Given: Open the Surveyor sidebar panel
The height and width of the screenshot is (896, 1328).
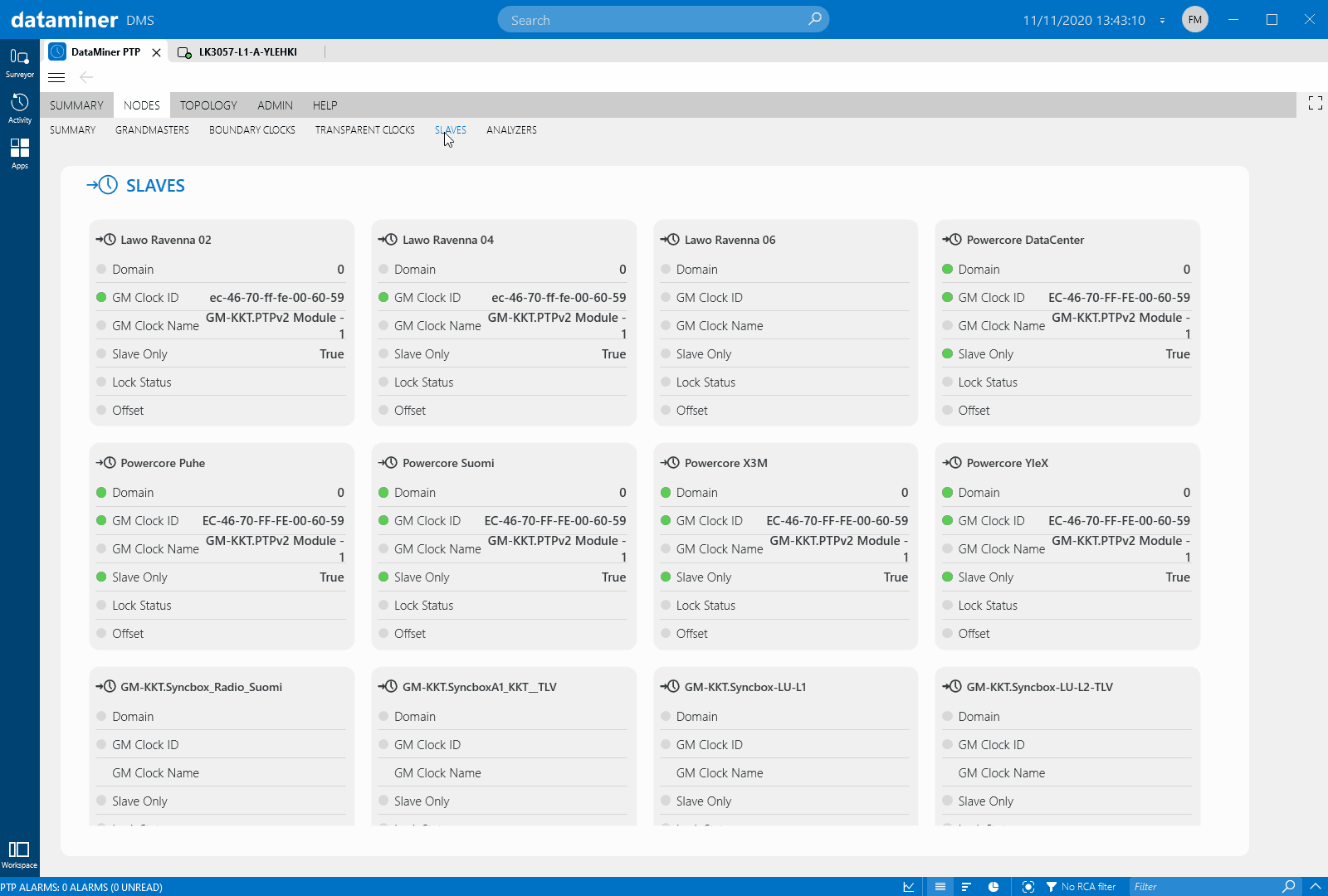Looking at the screenshot, I should [x=19, y=63].
